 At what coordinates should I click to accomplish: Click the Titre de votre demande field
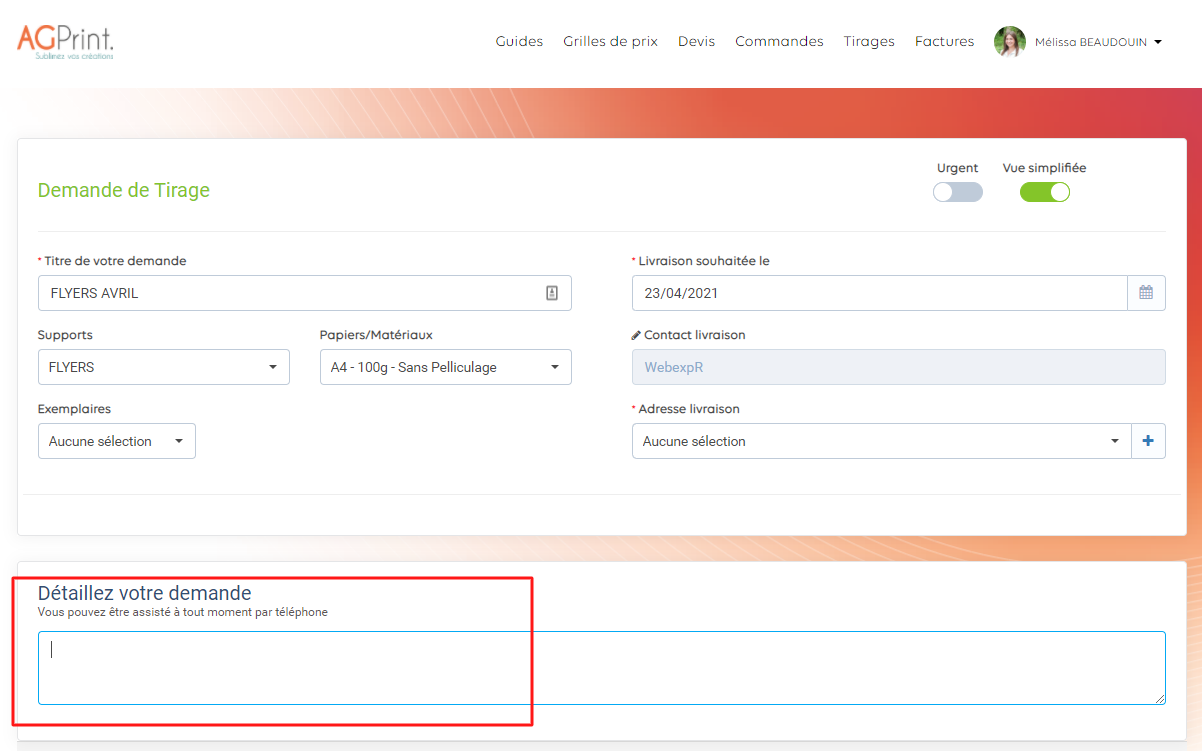coord(290,293)
